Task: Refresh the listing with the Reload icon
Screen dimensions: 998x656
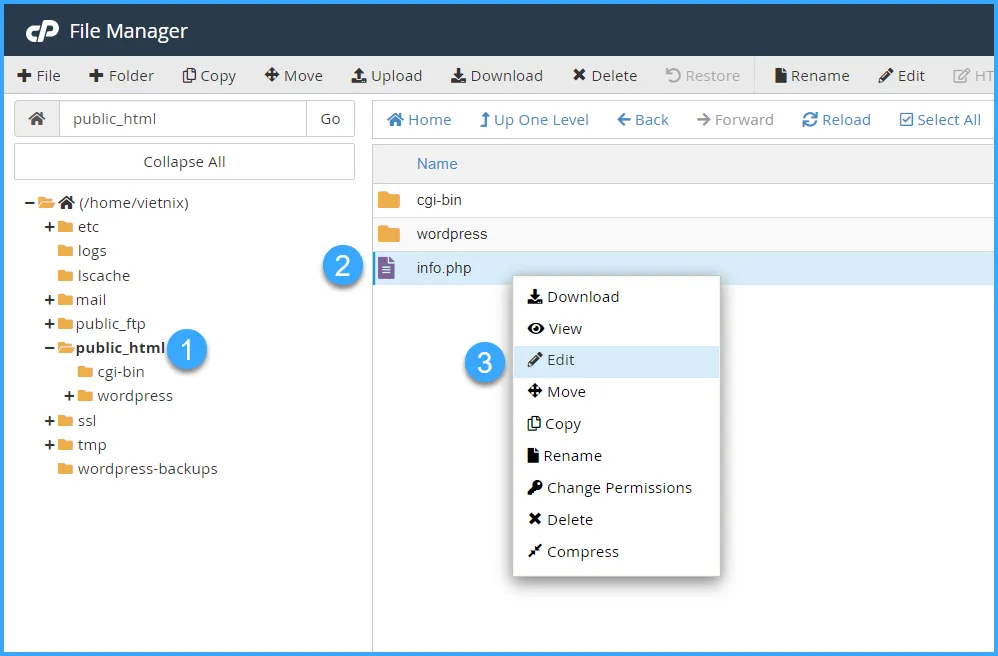Action: tap(836, 119)
